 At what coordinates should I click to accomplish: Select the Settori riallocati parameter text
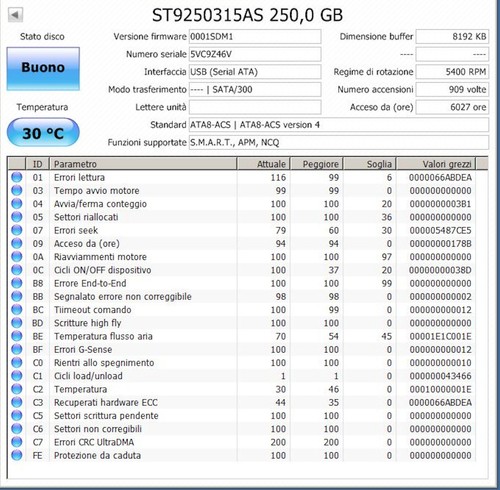coord(86,217)
